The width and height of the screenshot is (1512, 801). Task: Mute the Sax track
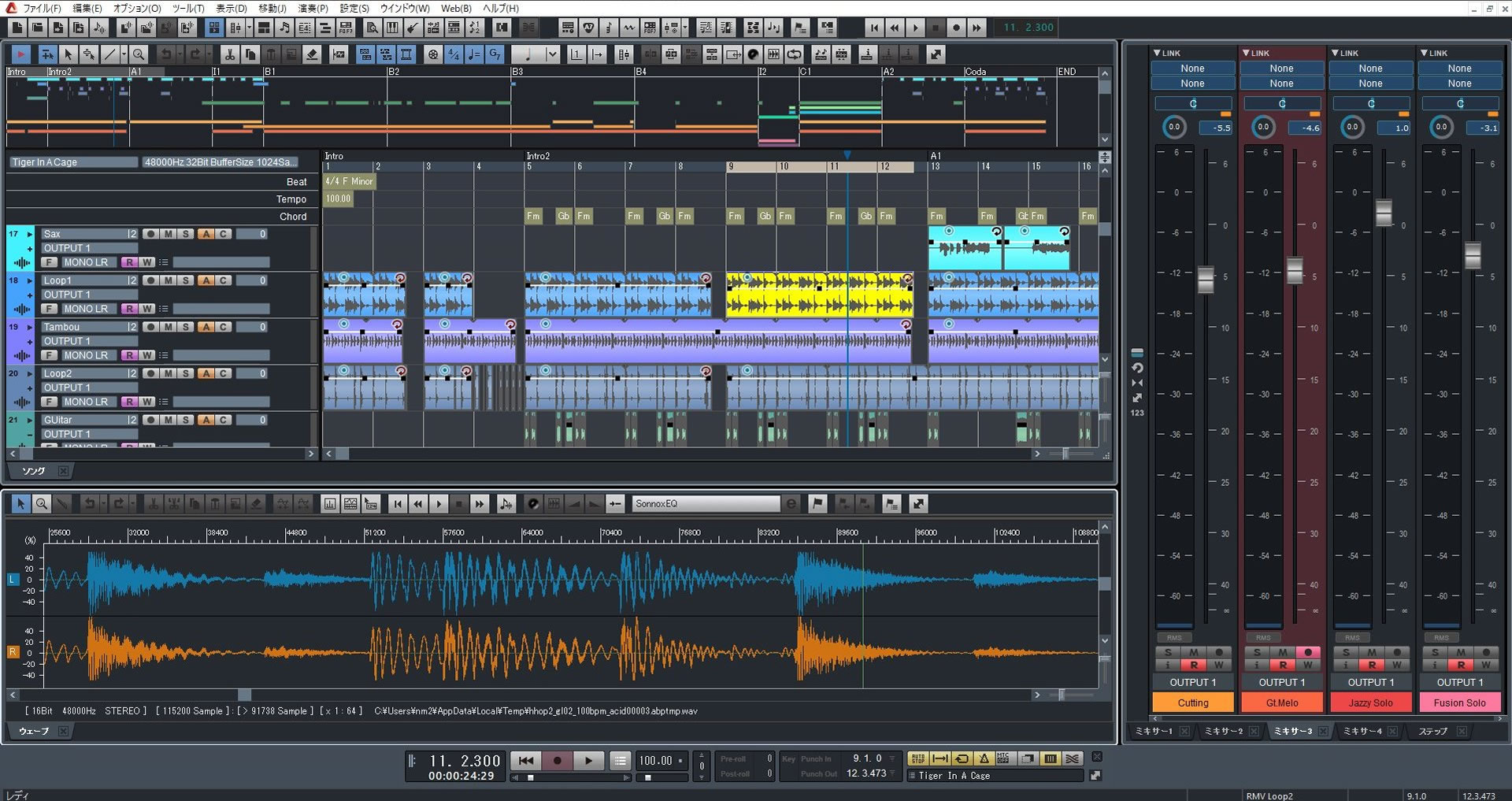pyautogui.click(x=168, y=234)
